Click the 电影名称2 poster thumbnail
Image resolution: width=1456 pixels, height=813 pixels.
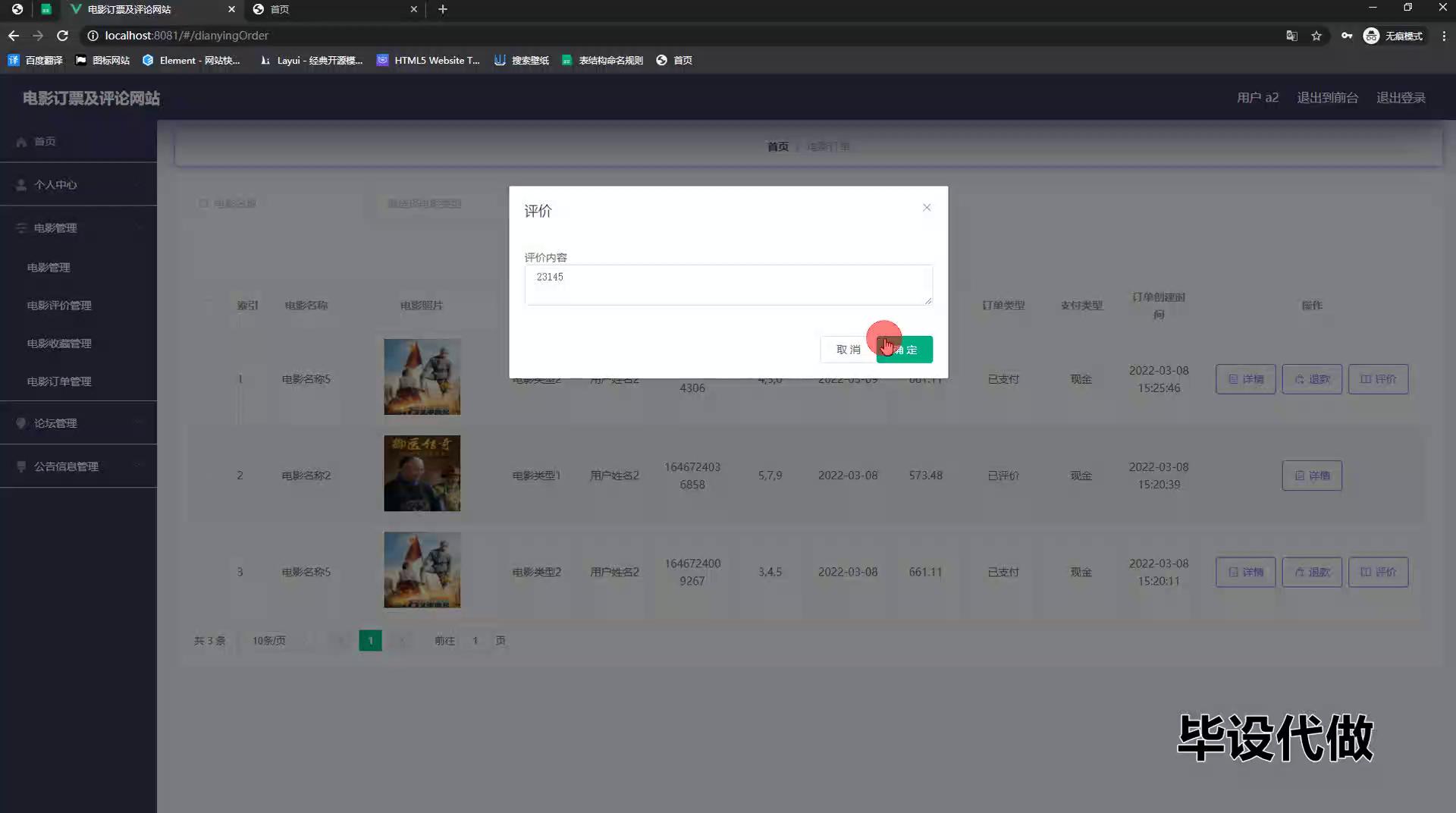(422, 473)
